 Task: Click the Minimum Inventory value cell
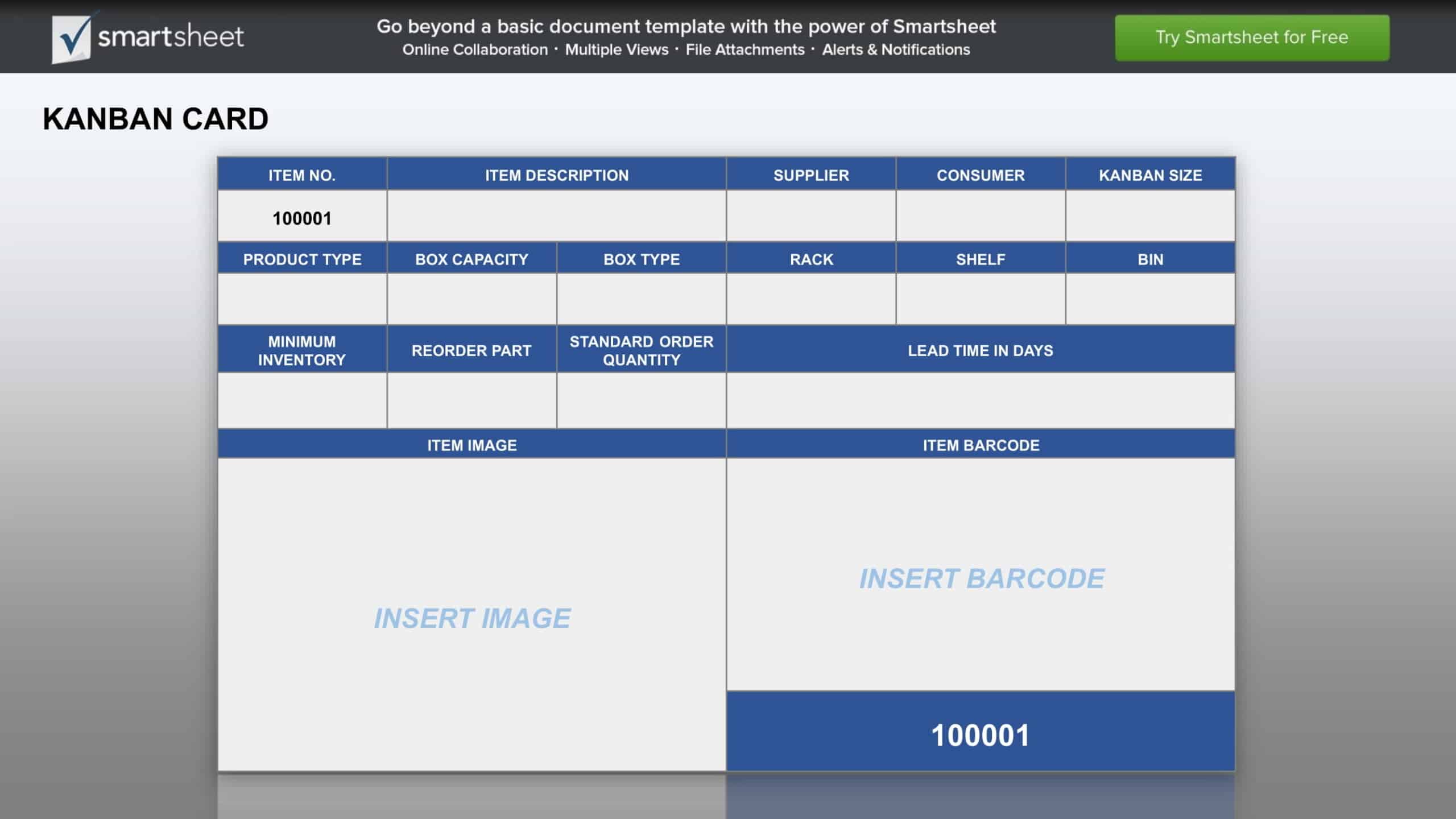point(302,400)
